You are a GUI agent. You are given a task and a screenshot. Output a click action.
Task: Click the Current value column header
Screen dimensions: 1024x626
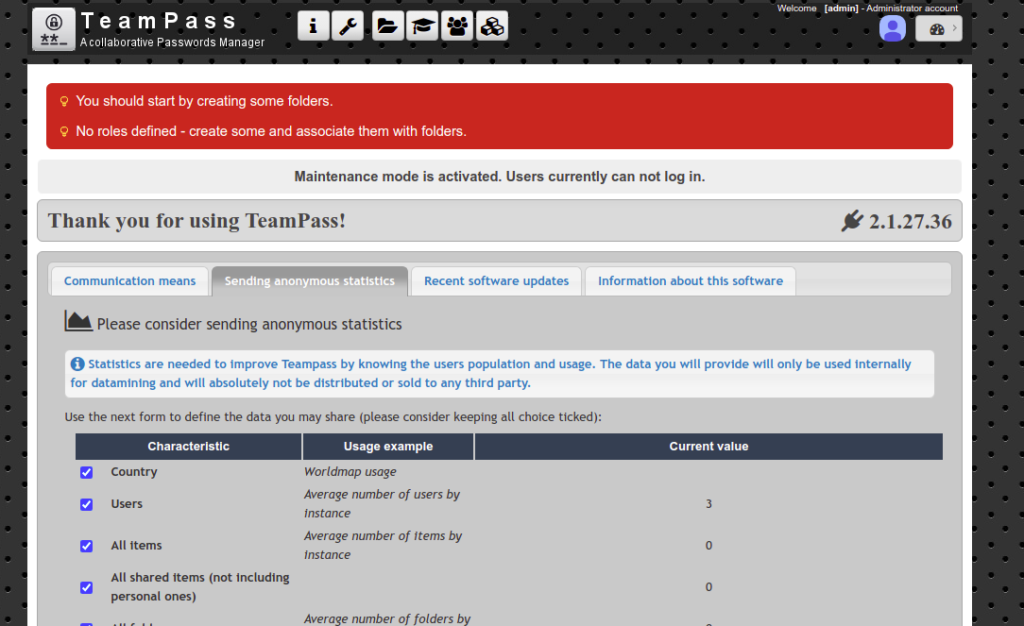click(709, 446)
